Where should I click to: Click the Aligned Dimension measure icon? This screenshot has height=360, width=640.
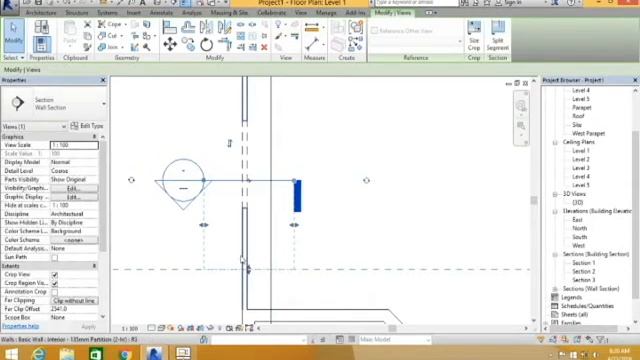coord(311,28)
